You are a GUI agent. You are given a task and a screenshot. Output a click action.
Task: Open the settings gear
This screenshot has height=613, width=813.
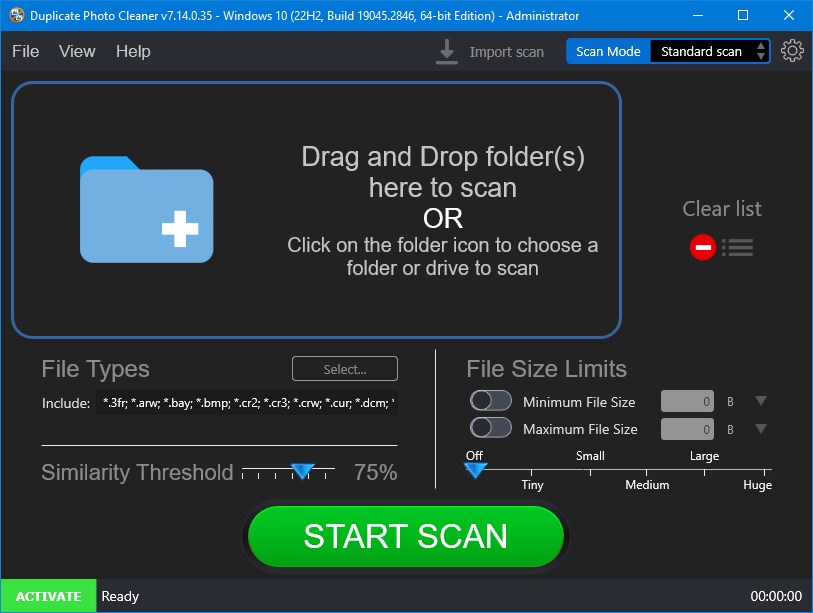[x=792, y=50]
